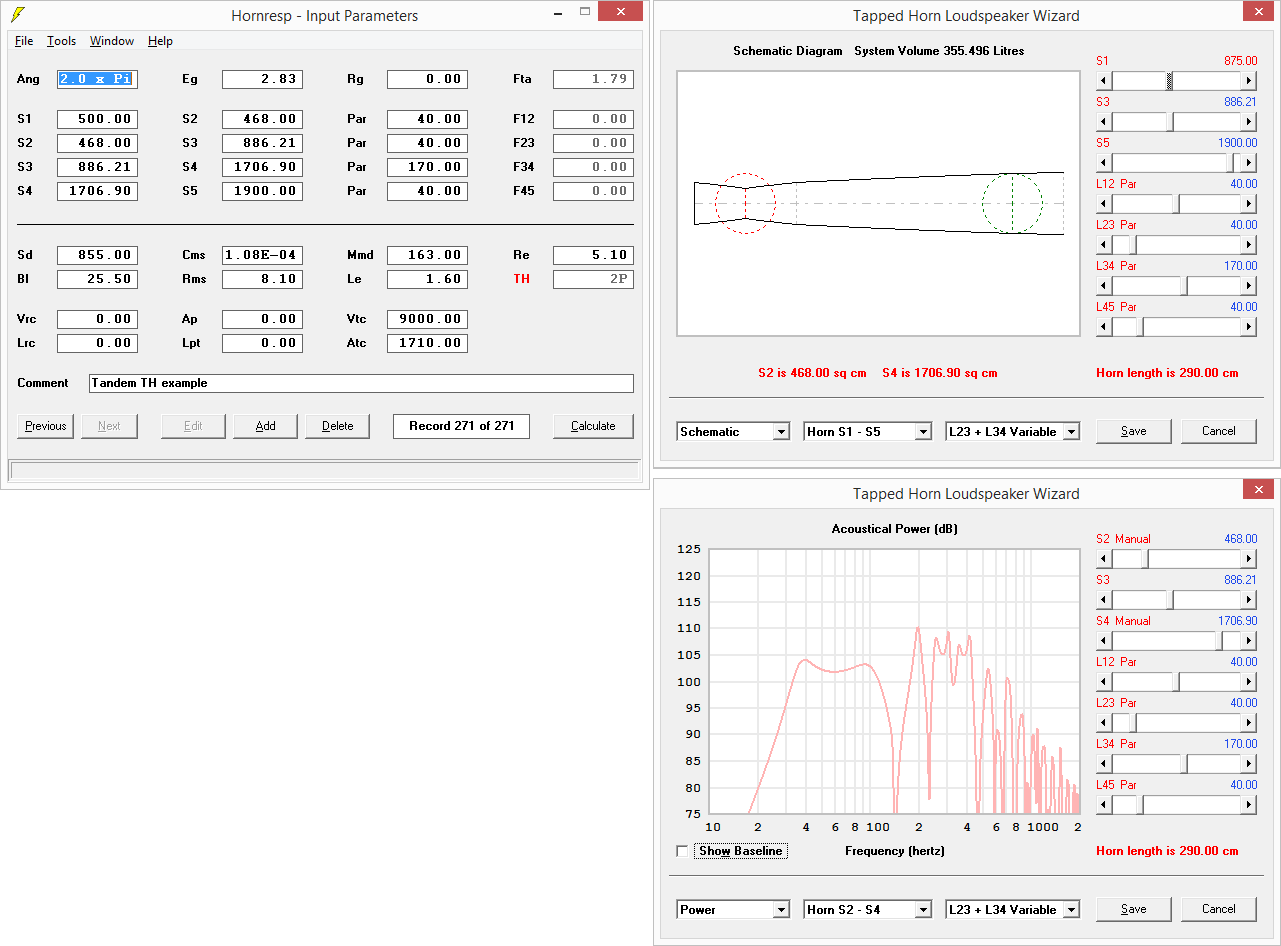The image size is (1281, 946).
Task: Save in the schematic wizard window
Action: tap(1133, 431)
